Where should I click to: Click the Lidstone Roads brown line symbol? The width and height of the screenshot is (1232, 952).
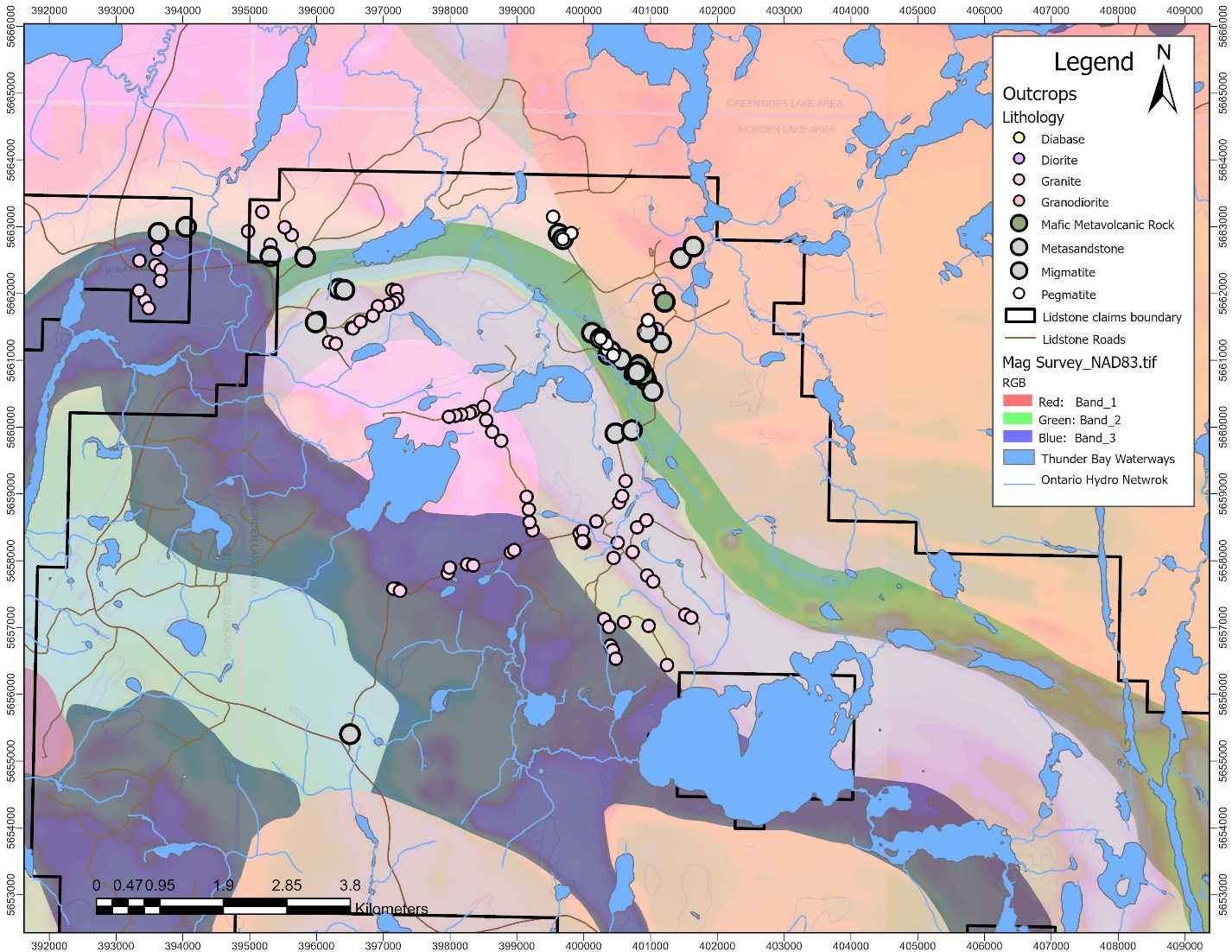click(1019, 340)
